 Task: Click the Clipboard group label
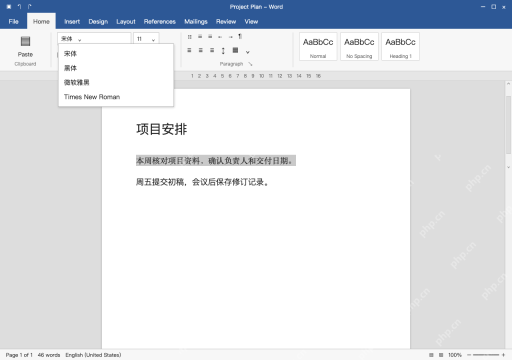(25, 64)
